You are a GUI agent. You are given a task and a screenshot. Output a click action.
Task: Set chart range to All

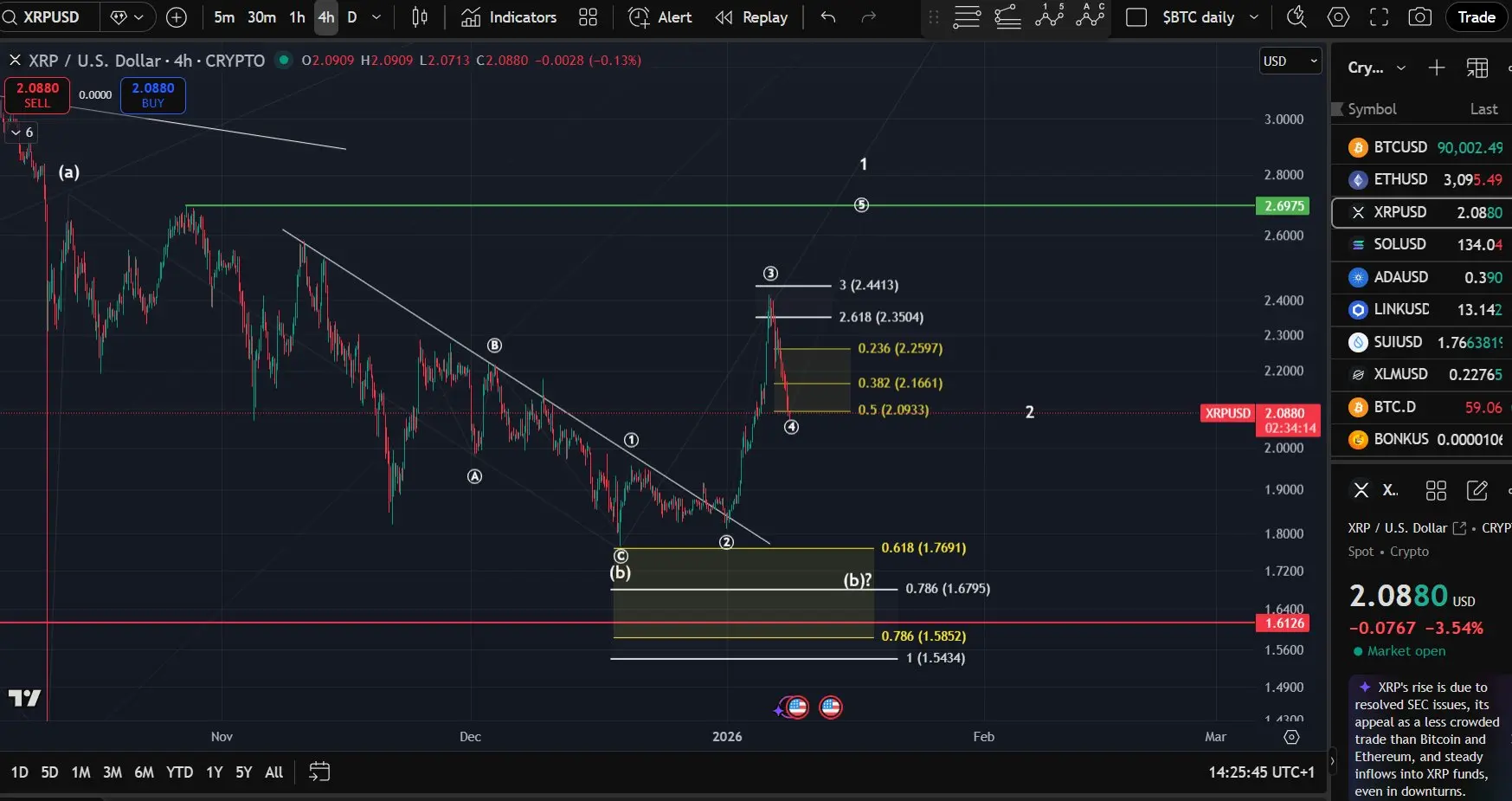point(274,772)
